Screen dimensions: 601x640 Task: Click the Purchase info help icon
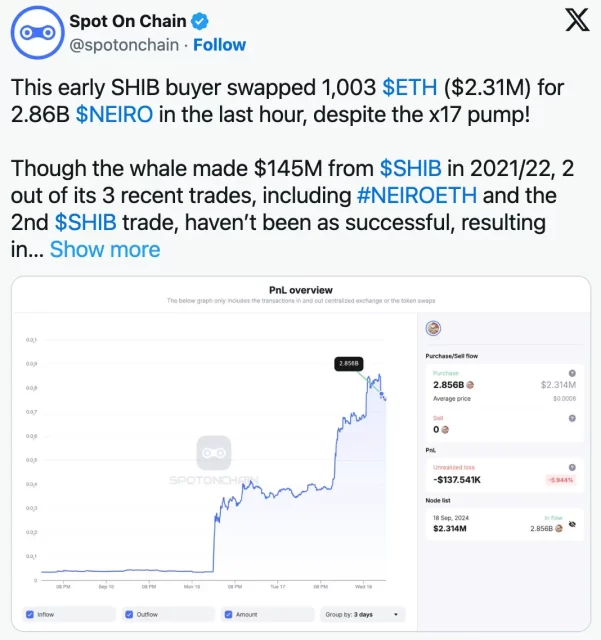click(572, 373)
